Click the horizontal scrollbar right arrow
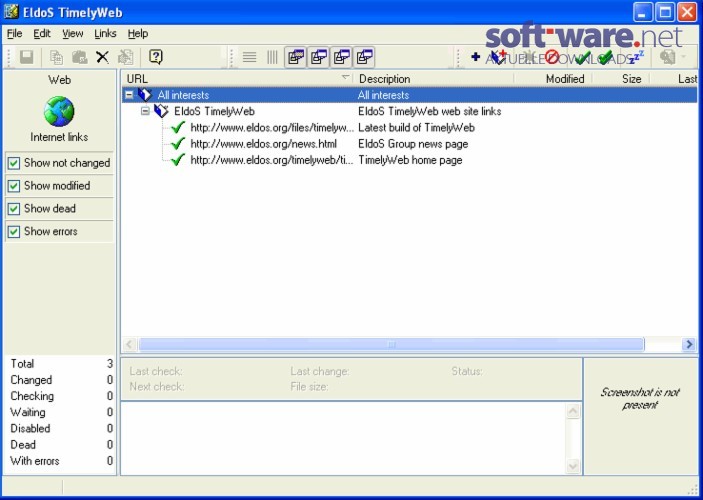Viewport: 703px width, 500px height. 689,344
